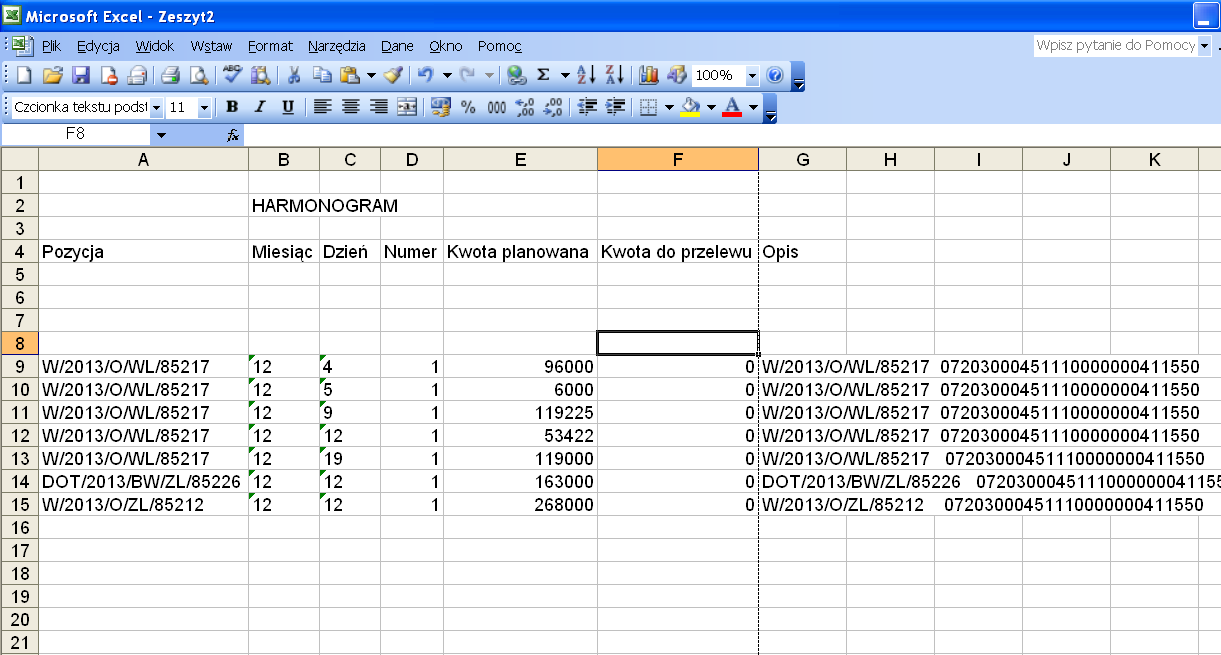Screen dimensions: 1221x655
Task: Open the Wstaw menu
Action: tap(211, 46)
